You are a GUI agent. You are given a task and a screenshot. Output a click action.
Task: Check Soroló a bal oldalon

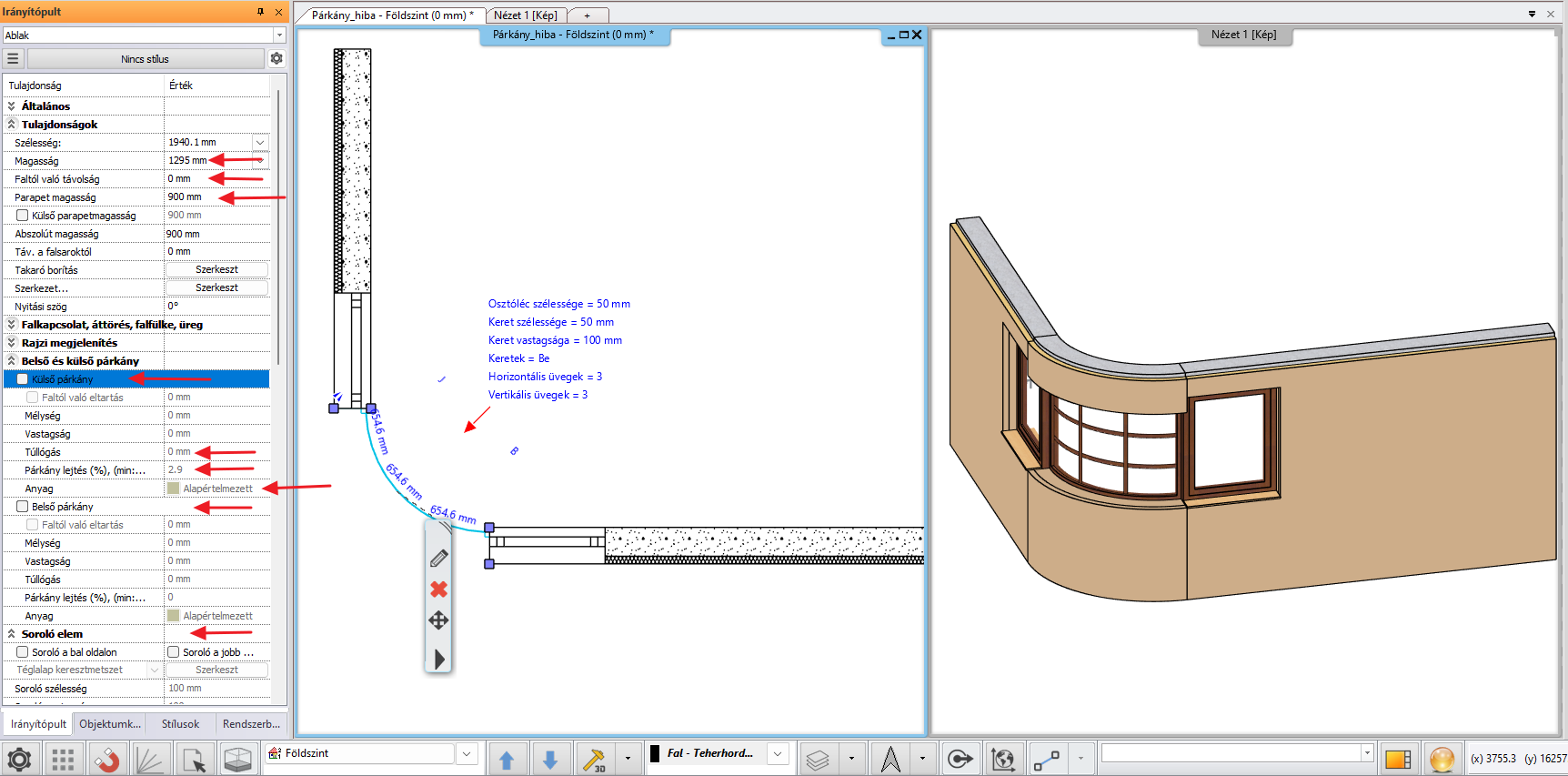coord(23,652)
